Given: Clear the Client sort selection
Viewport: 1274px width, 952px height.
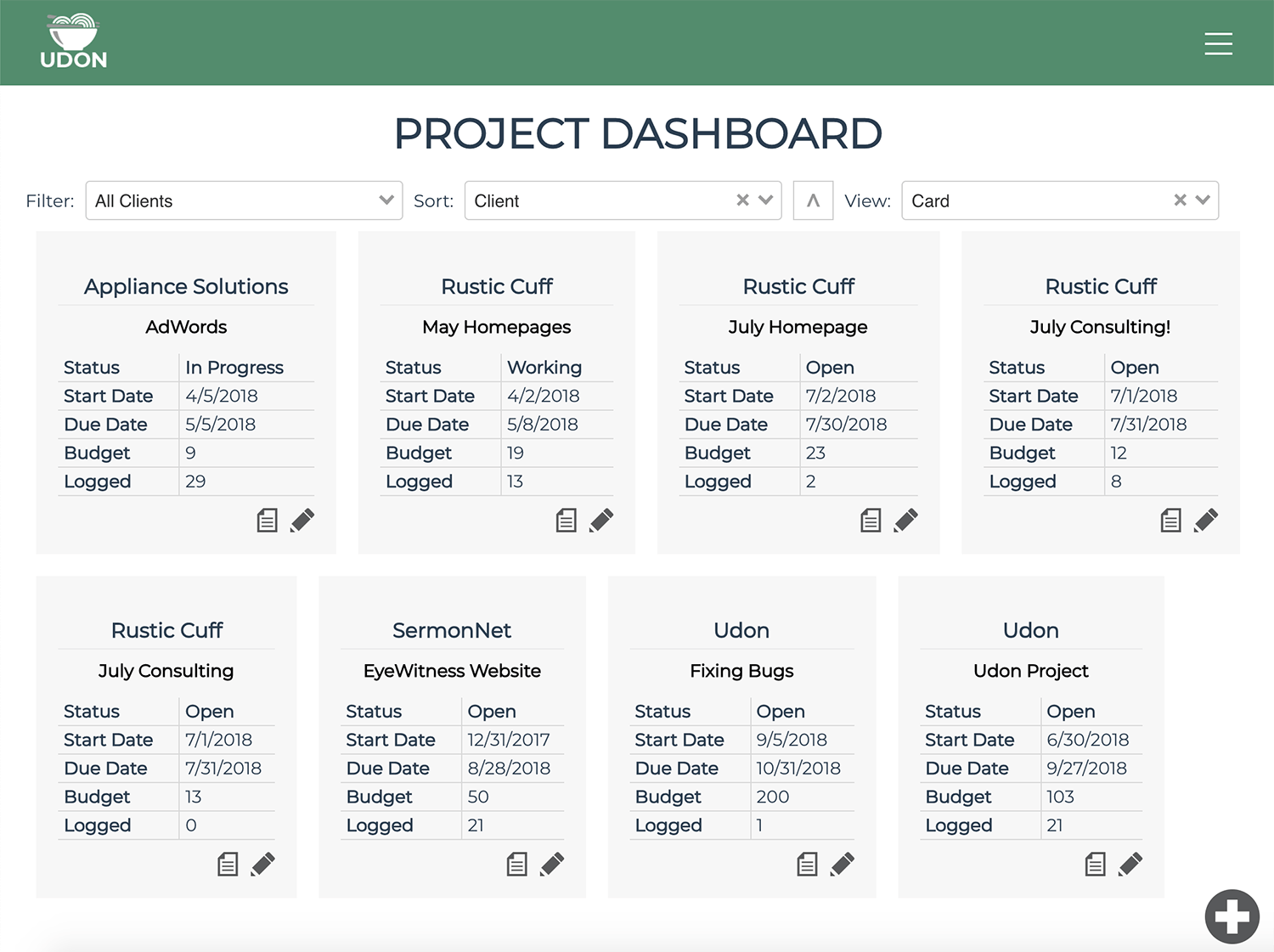Looking at the screenshot, I should click(742, 200).
